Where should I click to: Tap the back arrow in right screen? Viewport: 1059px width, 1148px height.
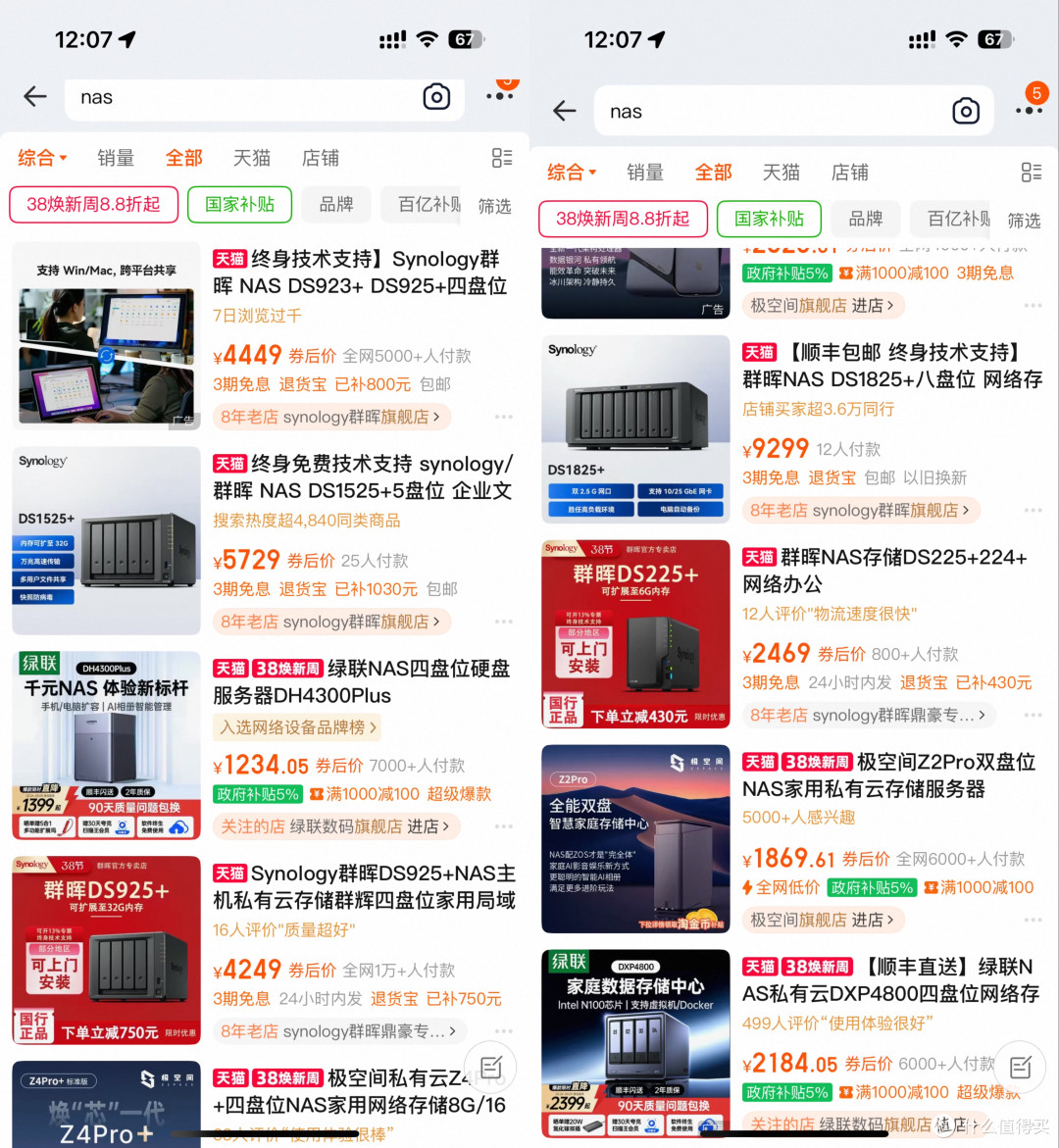click(x=565, y=111)
